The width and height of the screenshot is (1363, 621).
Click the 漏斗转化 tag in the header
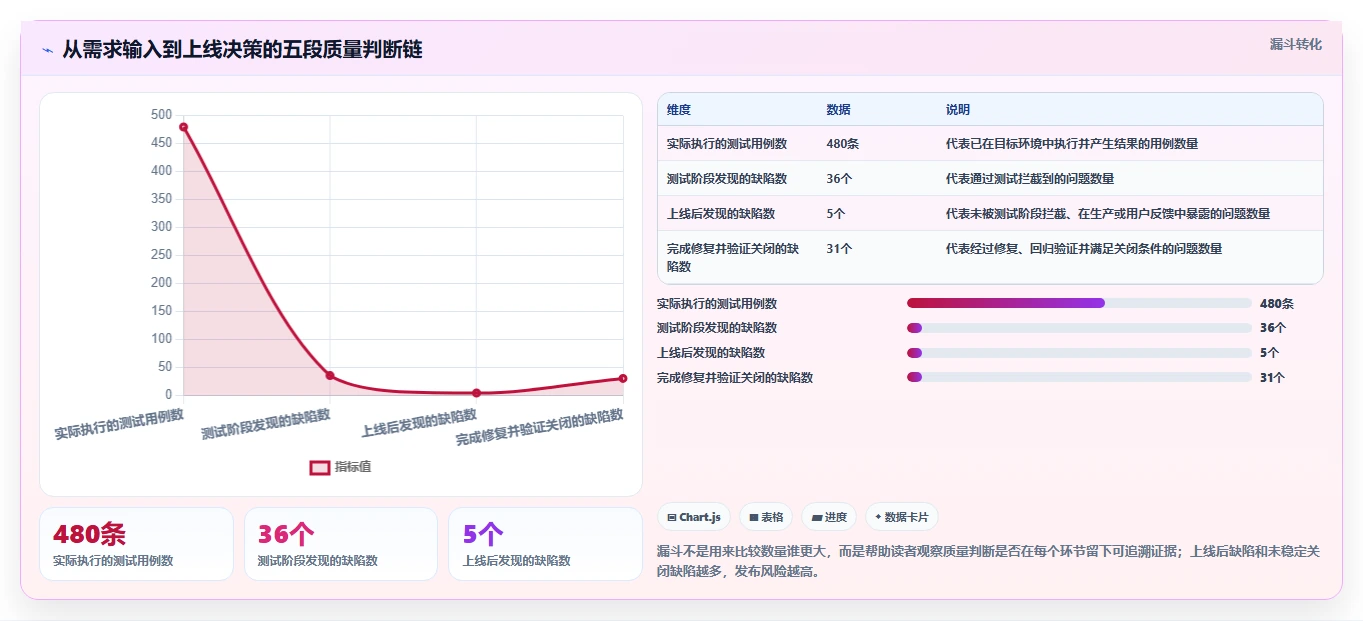[1296, 44]
